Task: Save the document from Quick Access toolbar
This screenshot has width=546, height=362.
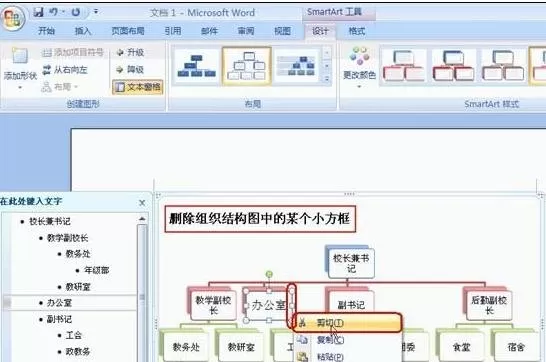Action: [38, 12]
